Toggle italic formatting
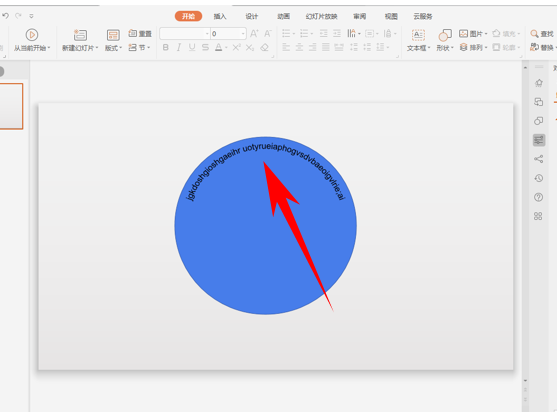Screen dimensions: 557x416 point(179,47)
